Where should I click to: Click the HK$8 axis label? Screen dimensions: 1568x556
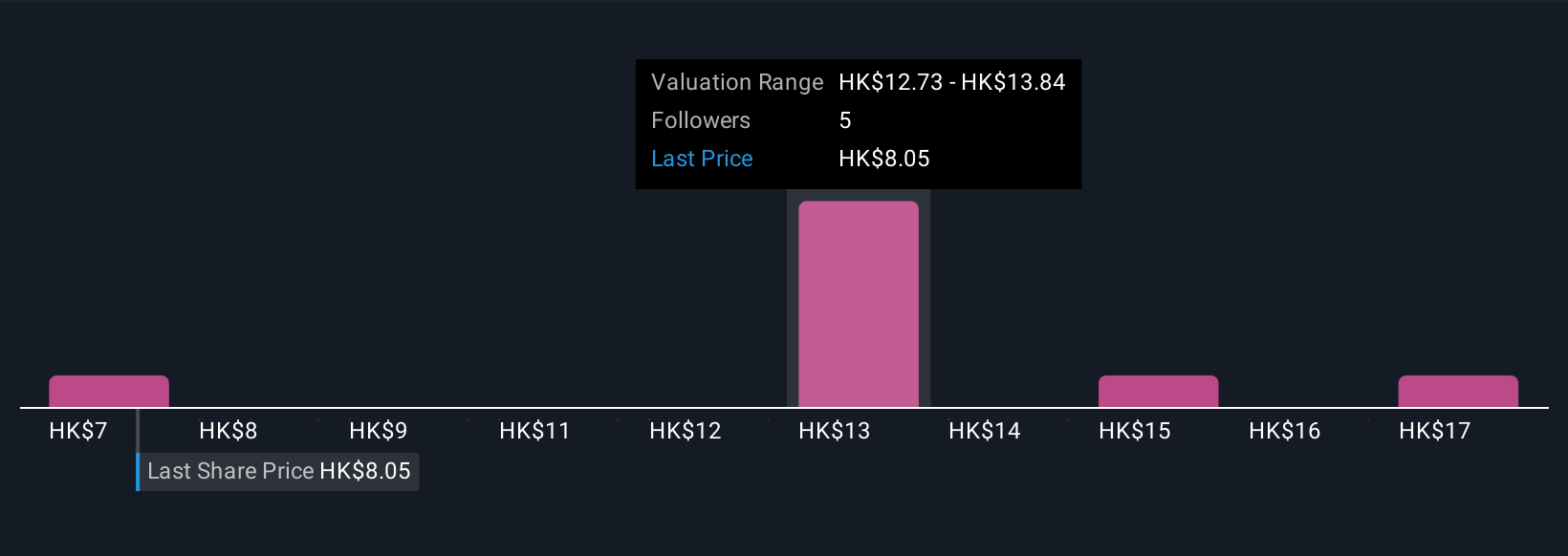coord(229,431)
